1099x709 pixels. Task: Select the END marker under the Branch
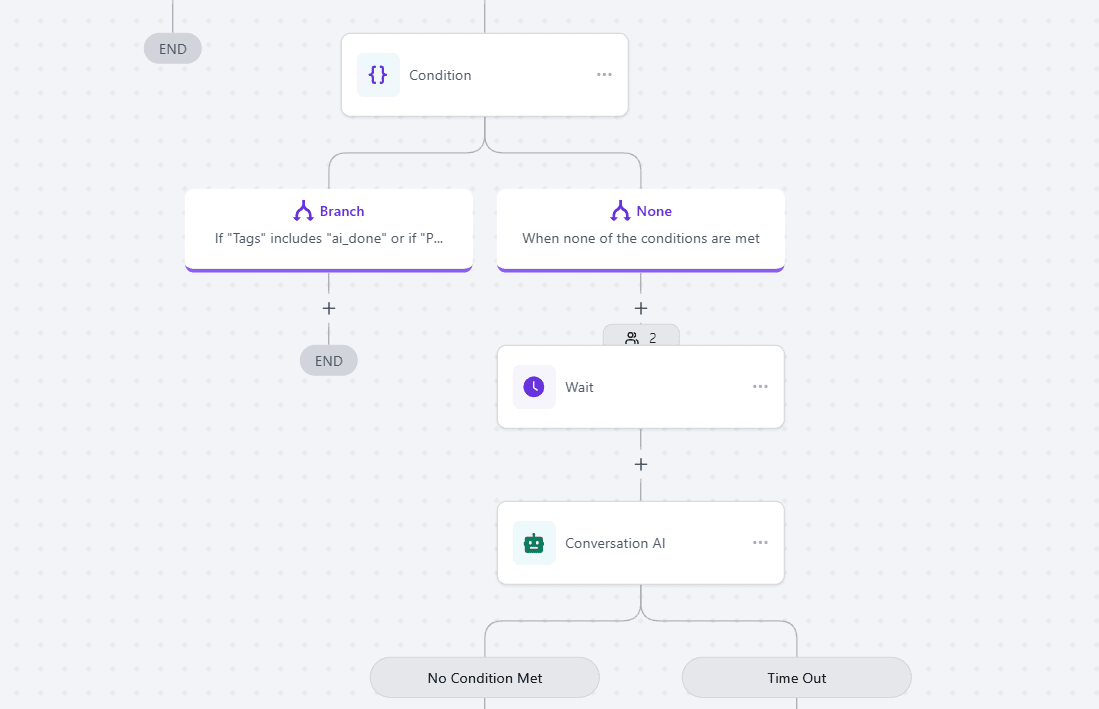click(329, 361)
